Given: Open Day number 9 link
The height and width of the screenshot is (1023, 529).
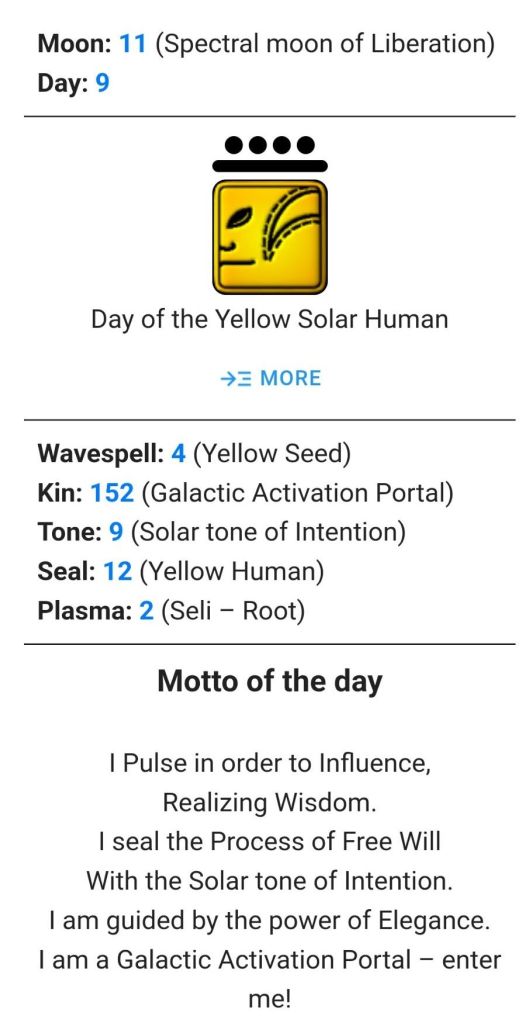Looking at the screenshot, I should click(x=102, y=84).
